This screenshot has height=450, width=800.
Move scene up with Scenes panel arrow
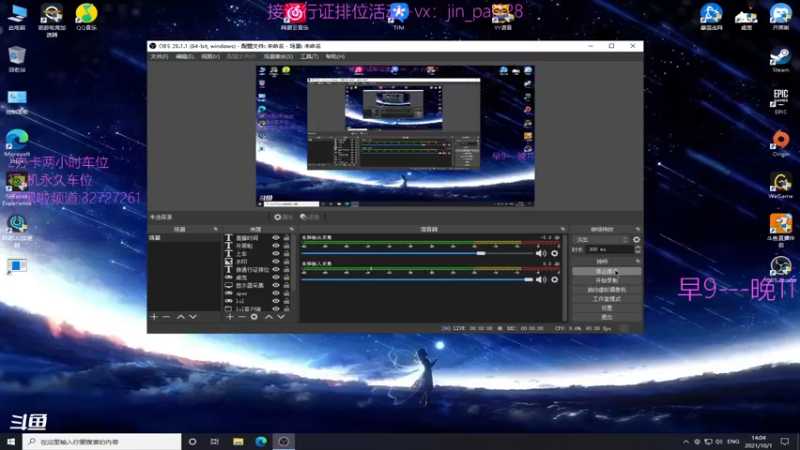[x=181, y=317]
